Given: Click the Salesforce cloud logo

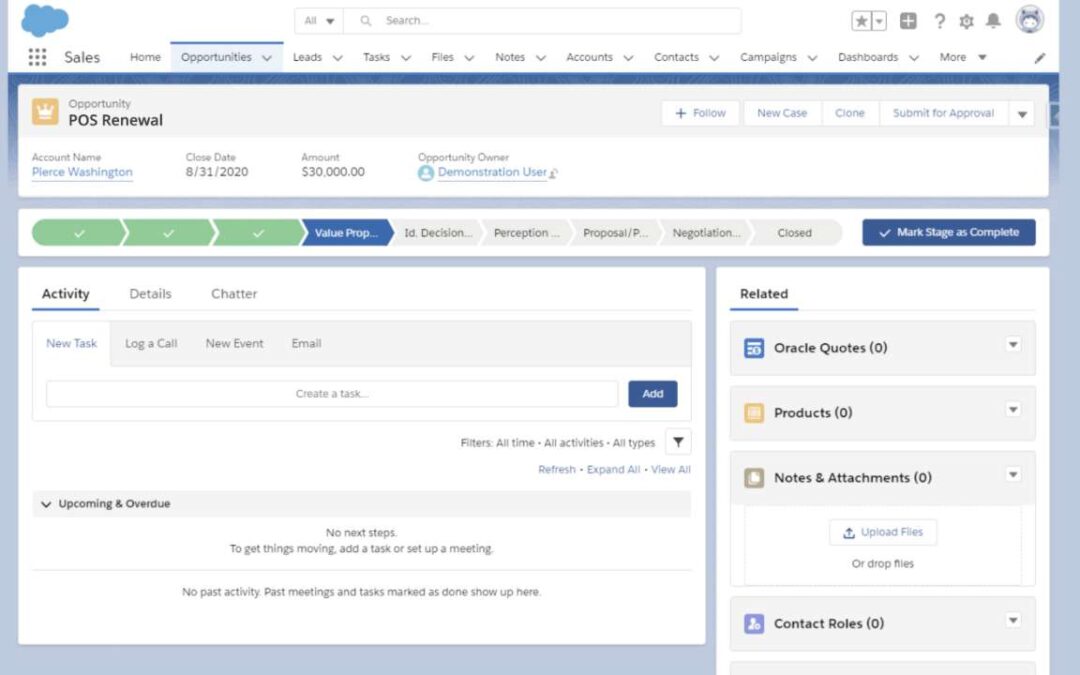Looking at the screenshot, I should 45,20.
